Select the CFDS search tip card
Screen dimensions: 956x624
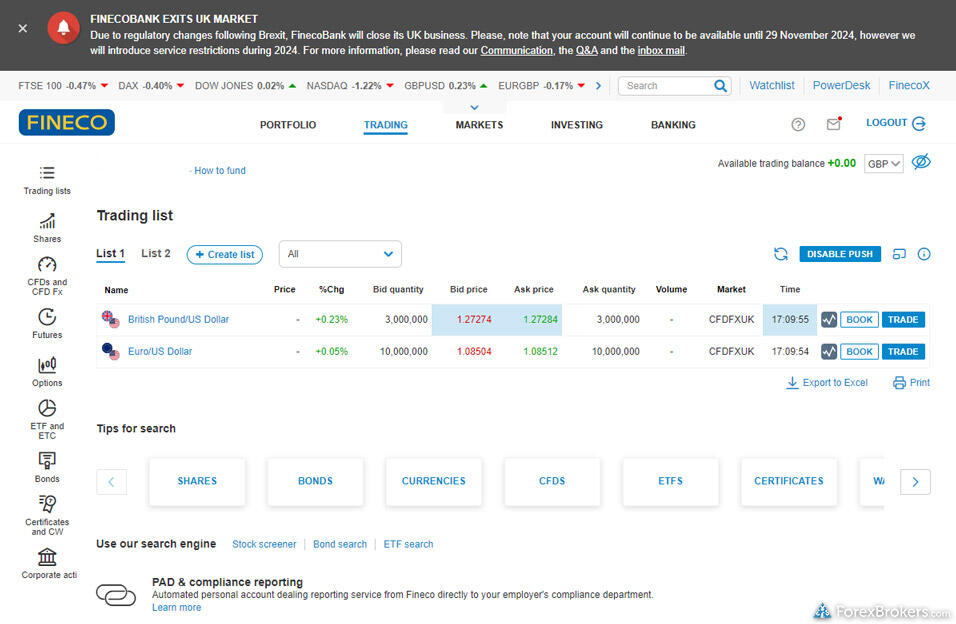[x=552, y=481]
